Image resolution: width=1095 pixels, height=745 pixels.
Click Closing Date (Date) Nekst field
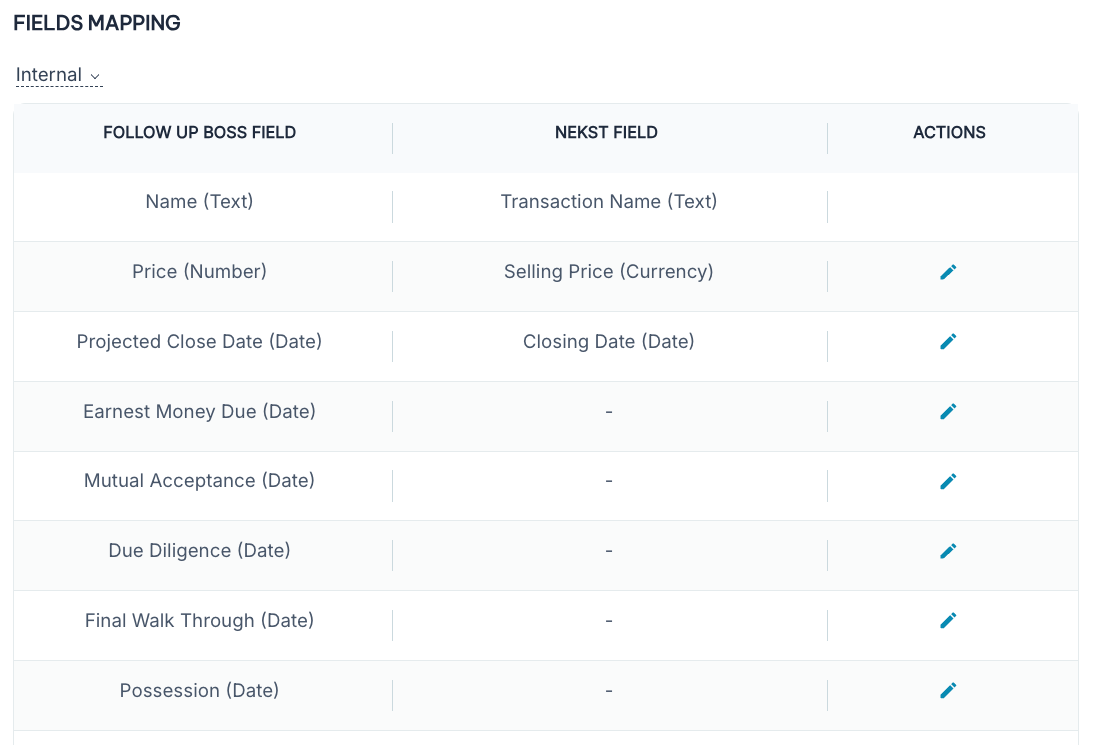pyautogui.click(x=608, y=342)
